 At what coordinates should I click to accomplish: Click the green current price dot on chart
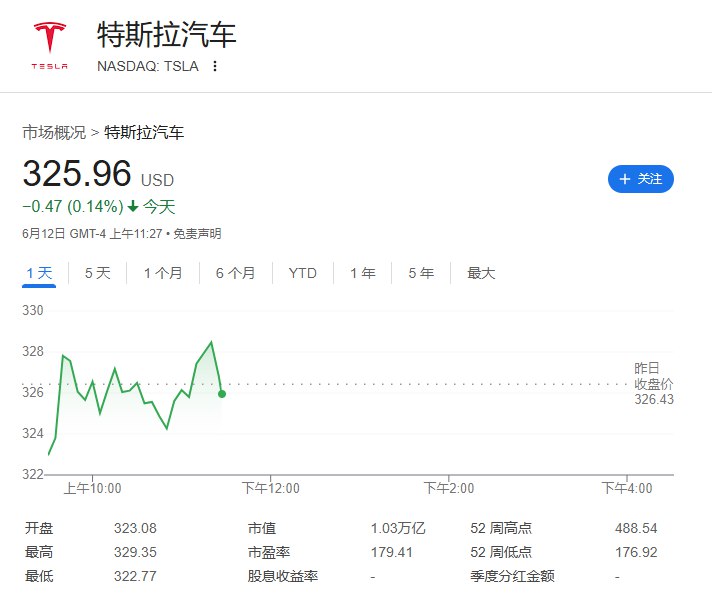(x=222, y=394)
